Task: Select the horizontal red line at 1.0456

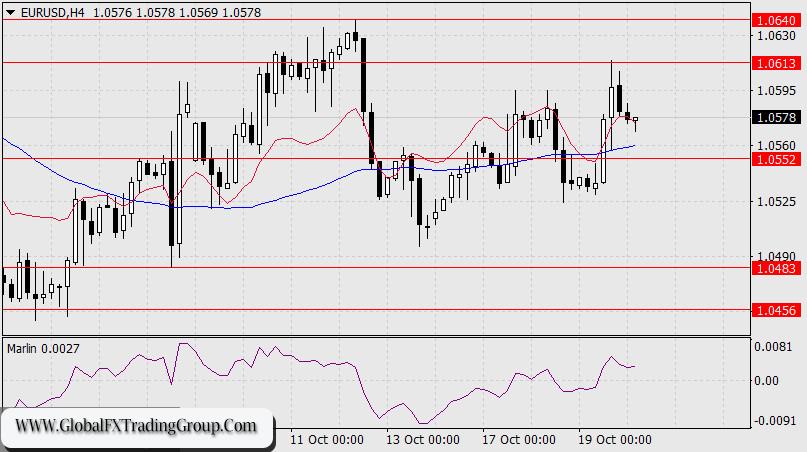Action: (376, 310)
